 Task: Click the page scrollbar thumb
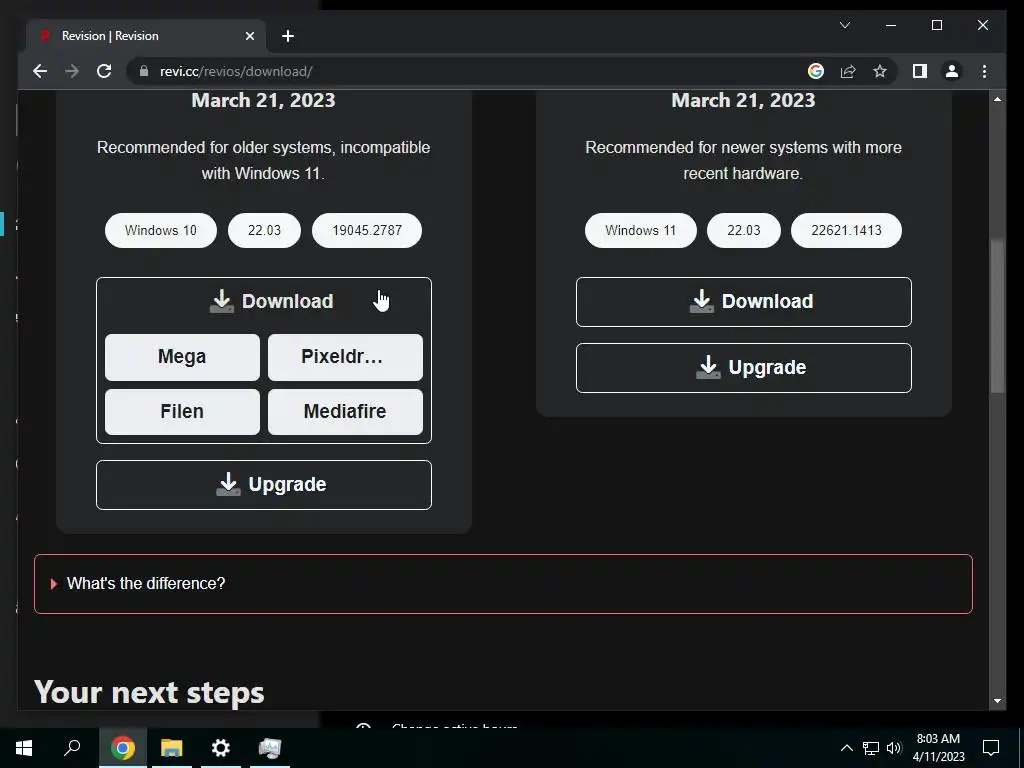997,316
